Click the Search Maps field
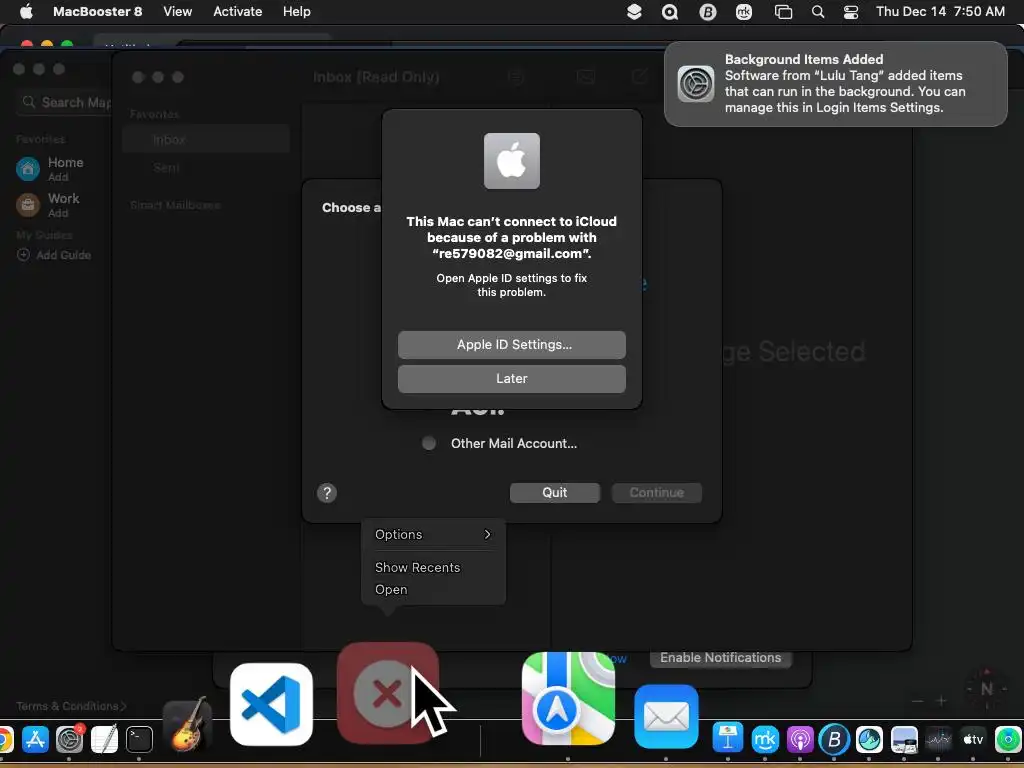1024x768 pixels. pos(64,103)
